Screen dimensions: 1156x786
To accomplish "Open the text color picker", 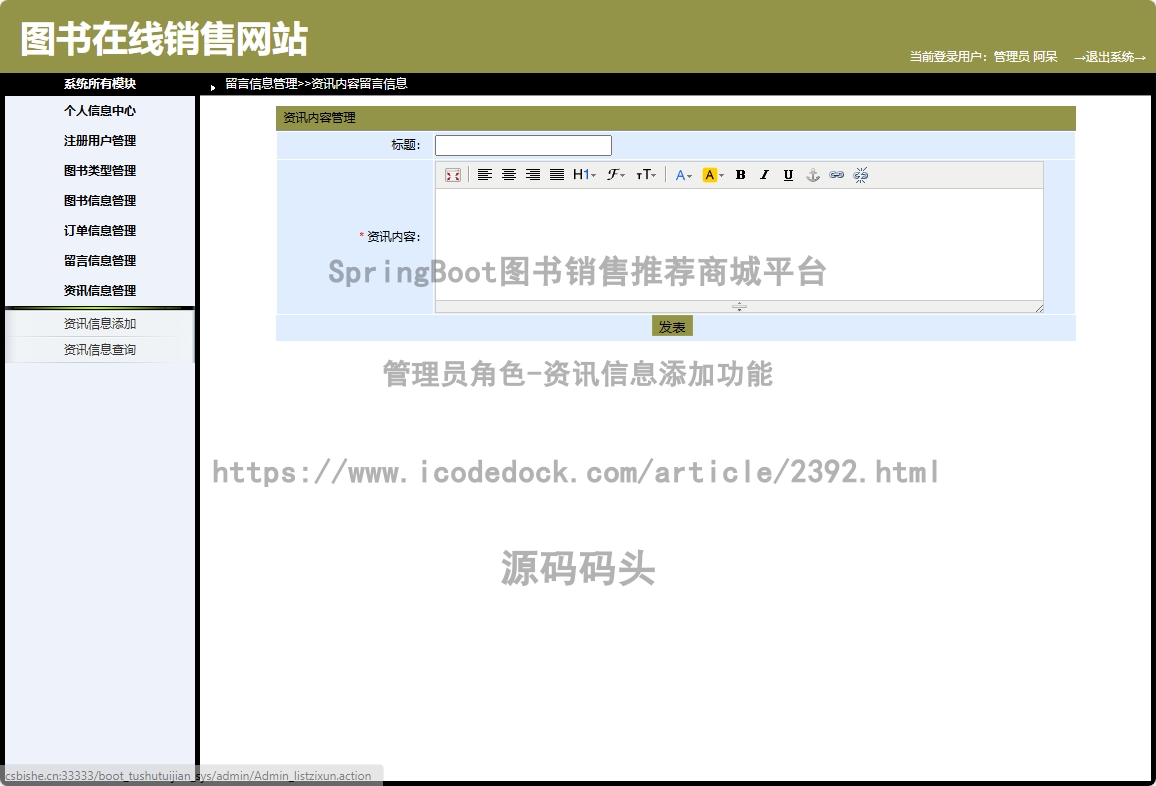I will [683, 175].
